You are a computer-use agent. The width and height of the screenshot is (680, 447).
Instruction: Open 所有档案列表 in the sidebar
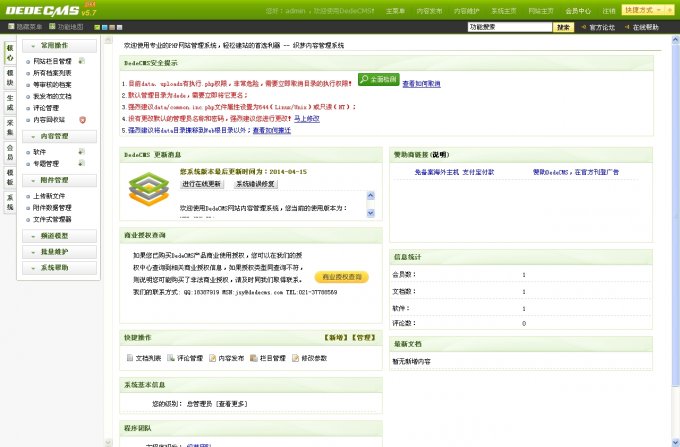[52, 73]
